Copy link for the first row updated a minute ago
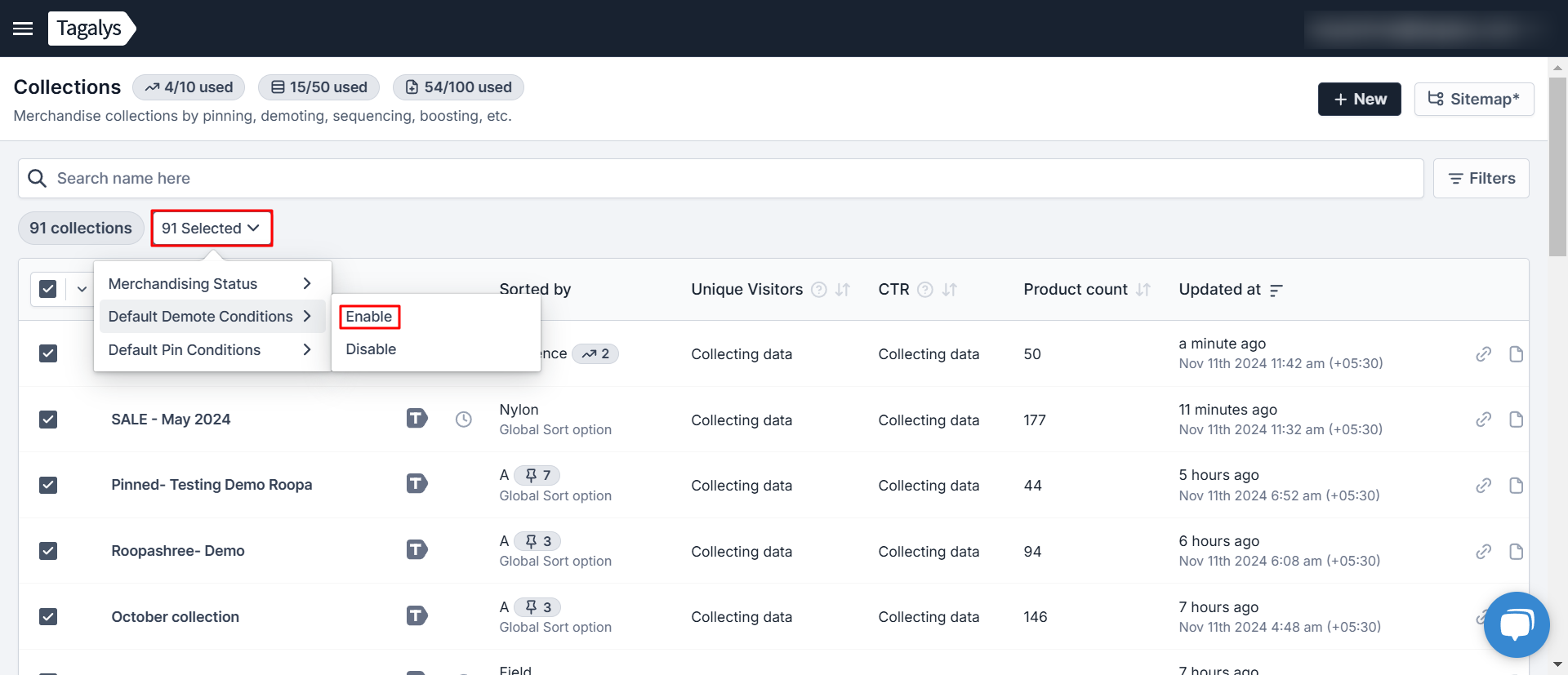This screenshot has width=1568, height=675. (1483, 354)
